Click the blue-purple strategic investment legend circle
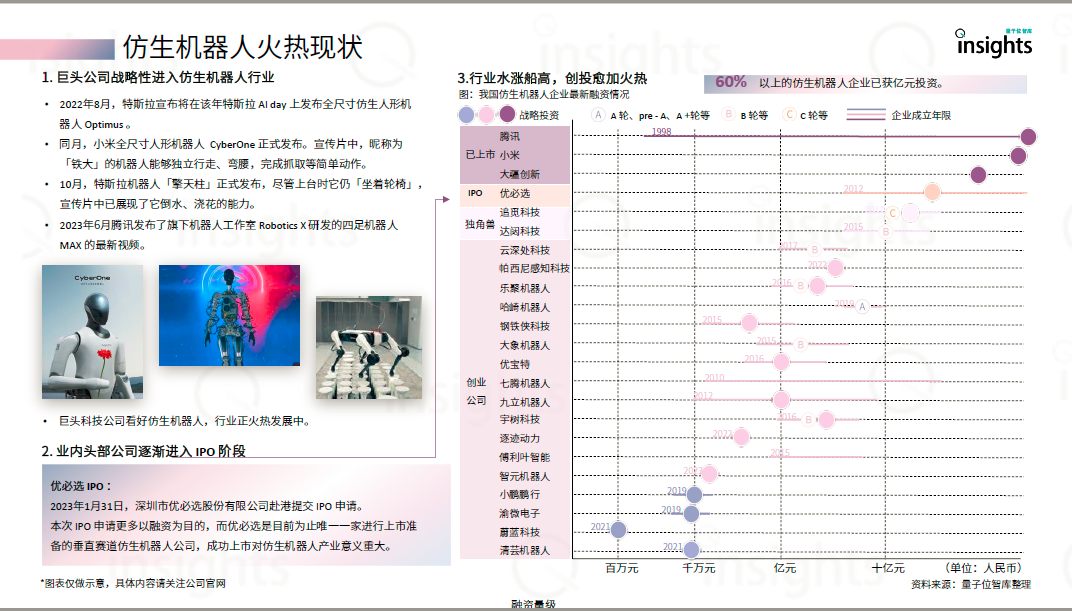1072x611 pixels. (466, 115)
